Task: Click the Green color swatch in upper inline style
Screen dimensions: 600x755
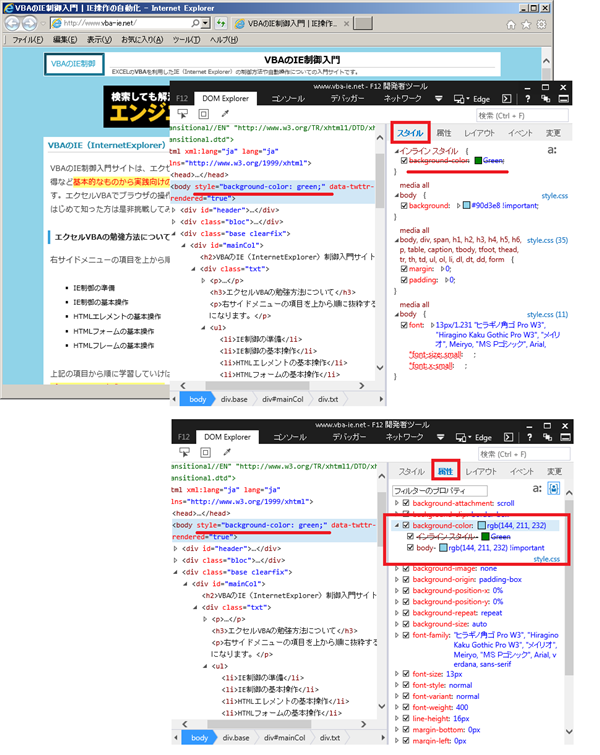Action: 478,161
